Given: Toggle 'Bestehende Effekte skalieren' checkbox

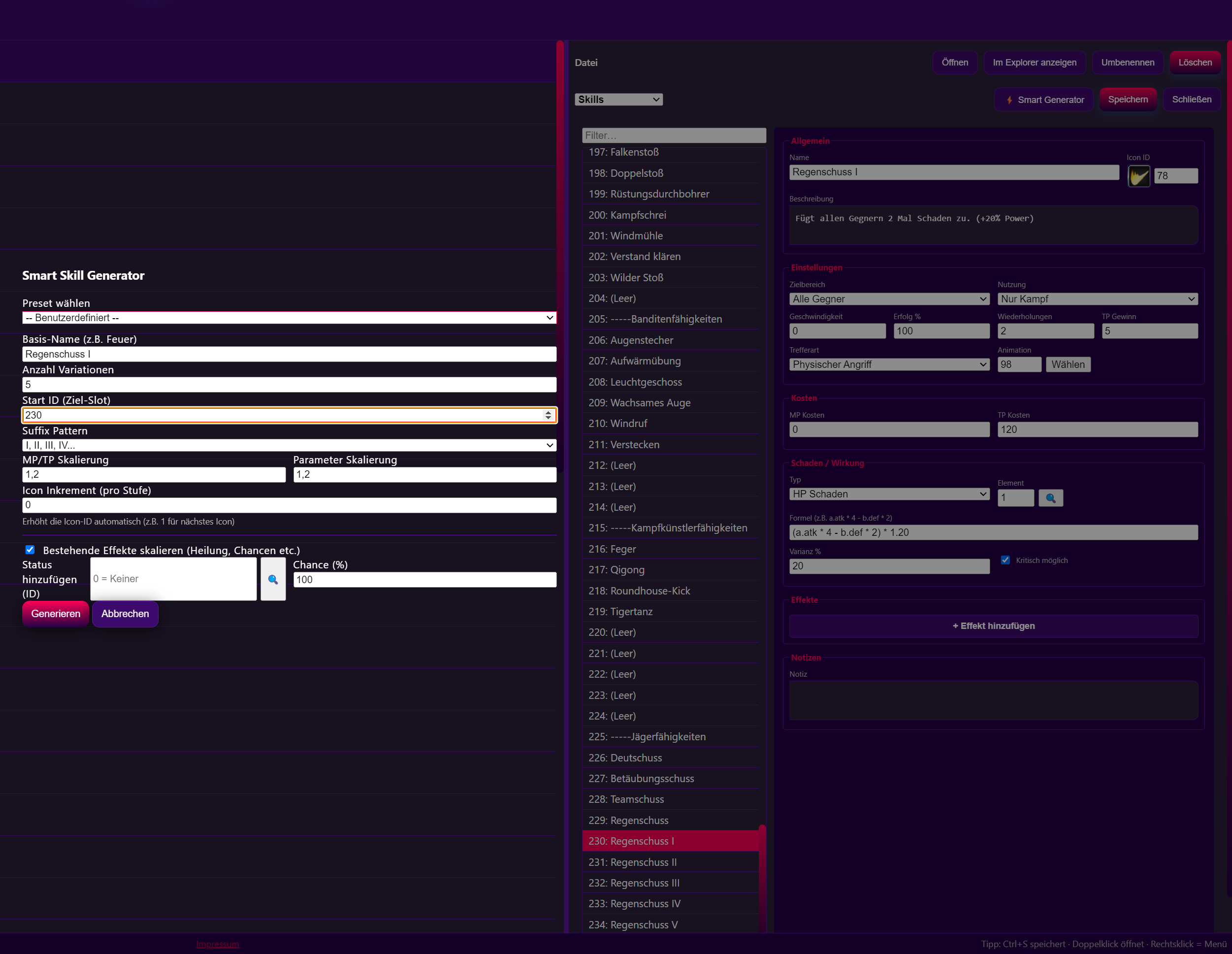Looking at the screenshot, I should pyautogui.click(x=31, y=550).
